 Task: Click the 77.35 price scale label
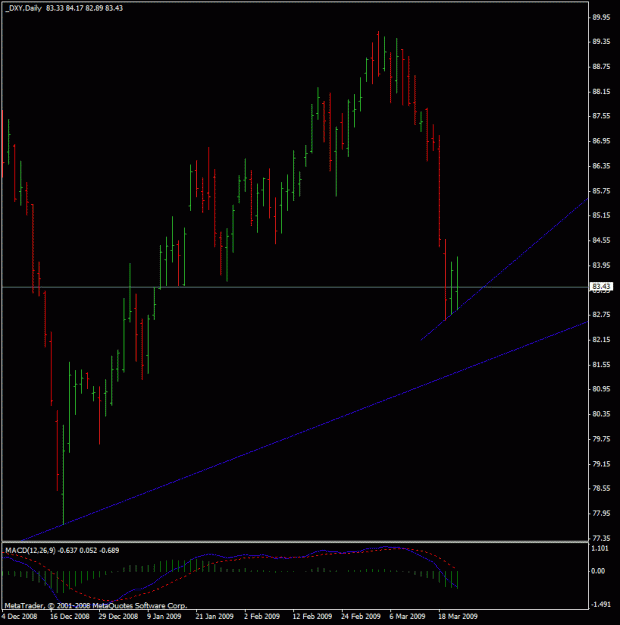click(601, 538)
